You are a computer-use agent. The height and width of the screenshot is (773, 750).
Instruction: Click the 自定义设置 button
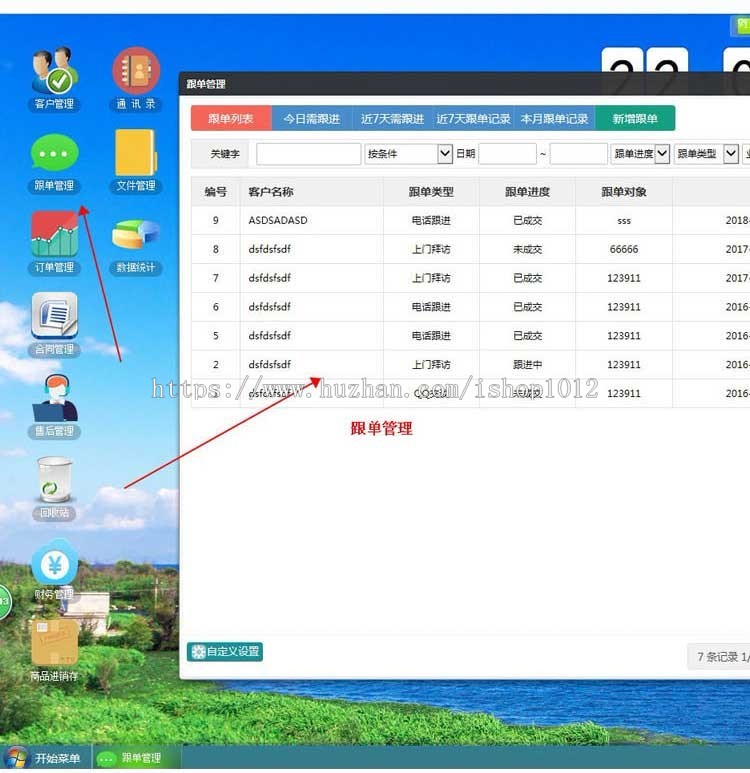point(225,651)
